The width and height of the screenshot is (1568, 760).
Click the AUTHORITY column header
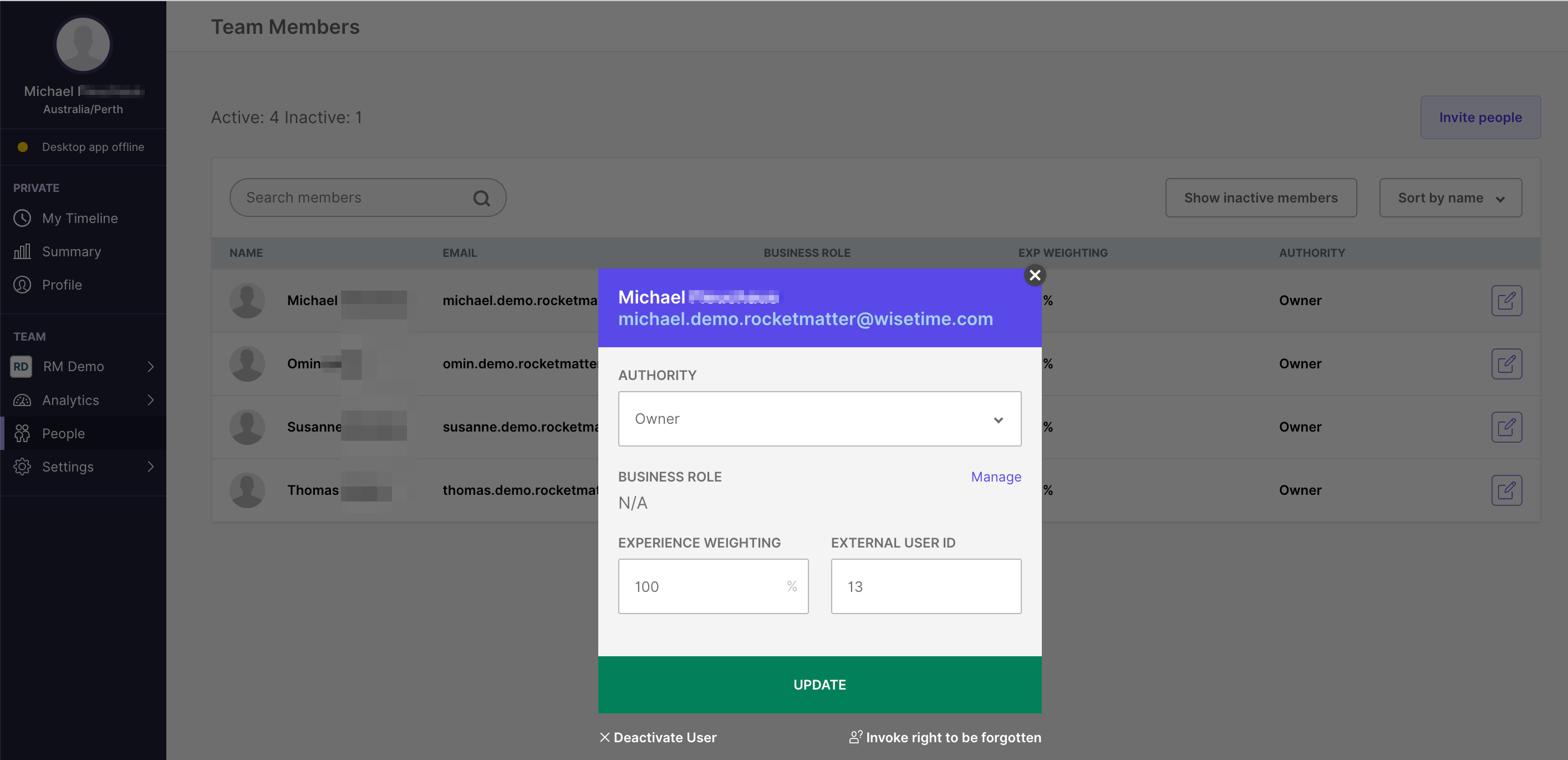1312,253
